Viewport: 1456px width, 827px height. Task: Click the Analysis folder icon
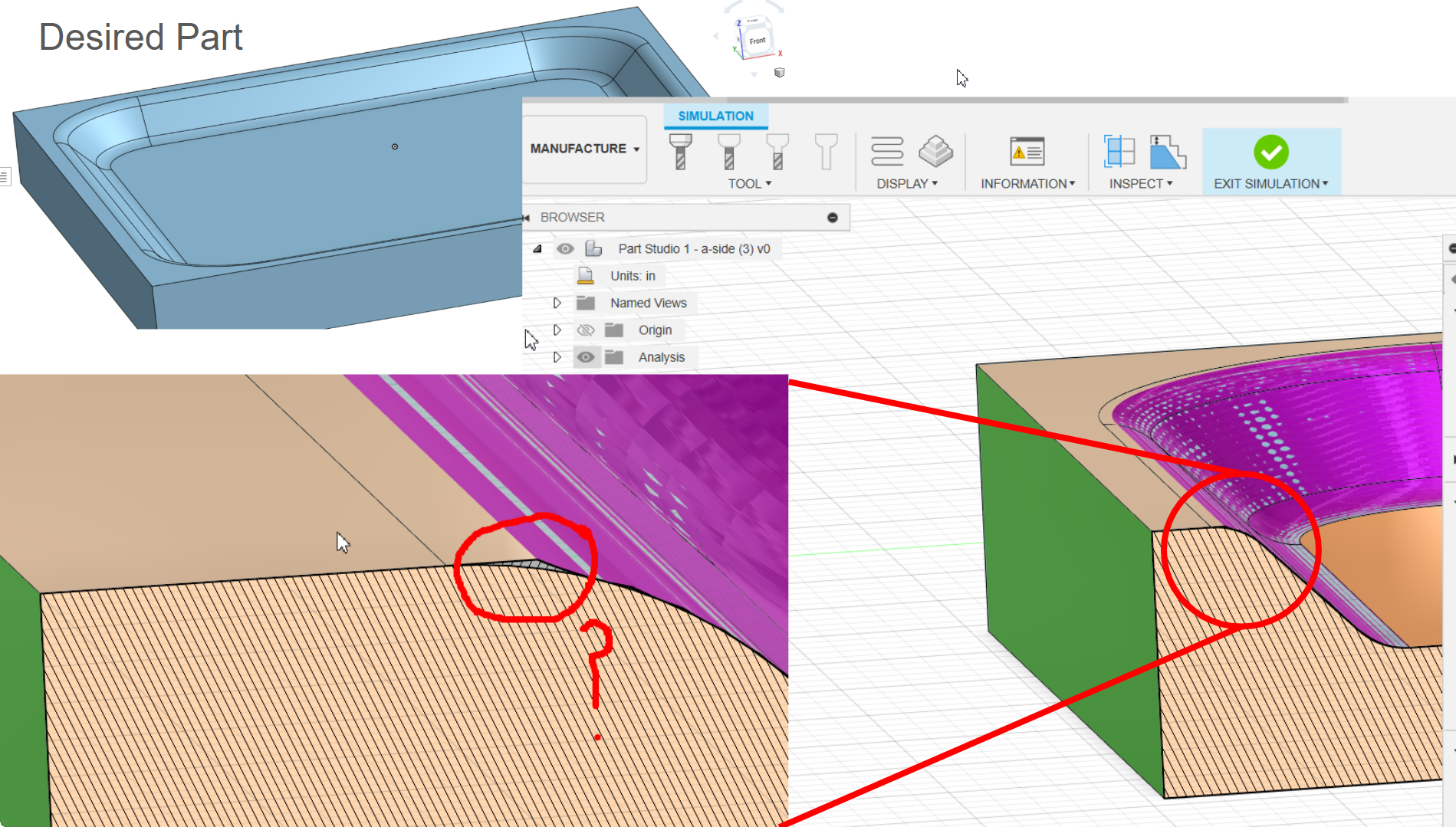click(x=614, y=357)
